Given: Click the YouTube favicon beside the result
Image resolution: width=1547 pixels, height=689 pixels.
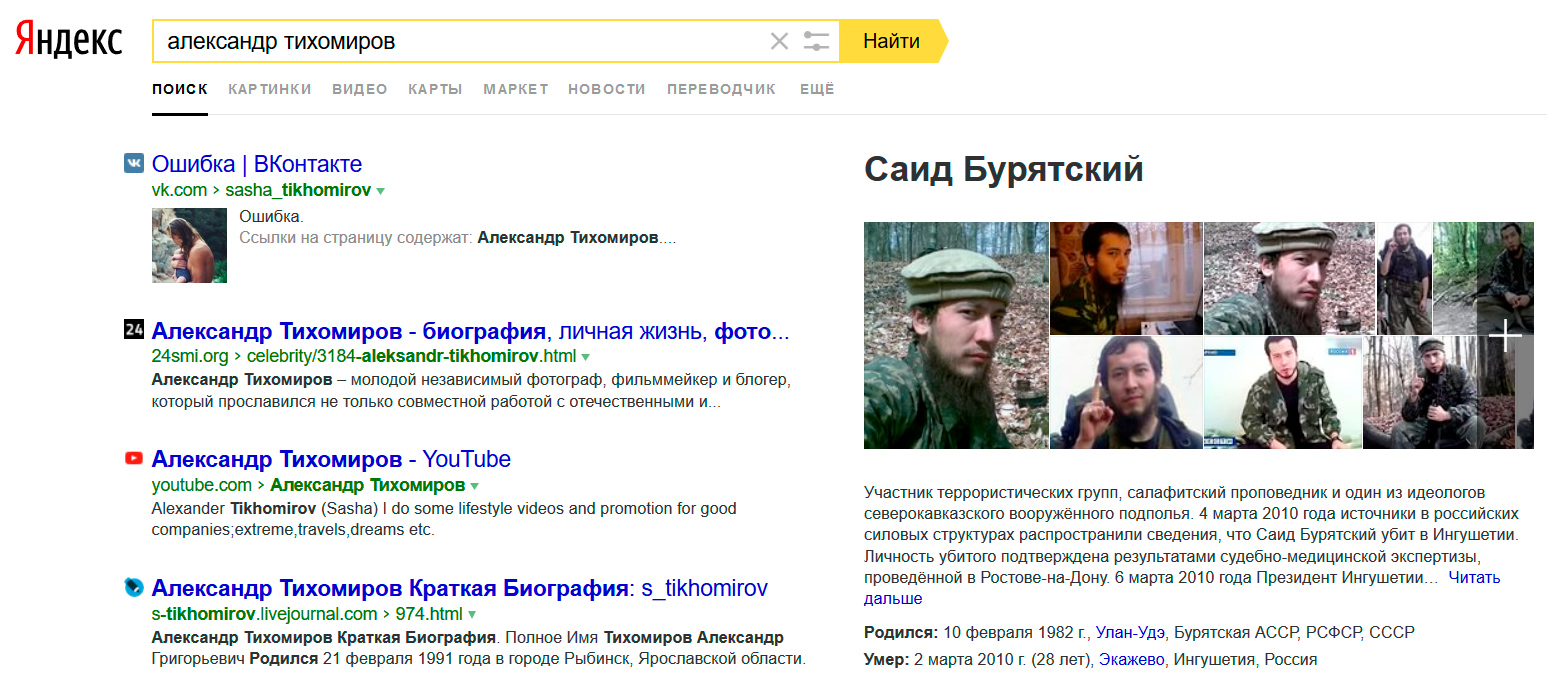Looking at the screenshot, I should (134, 459).
